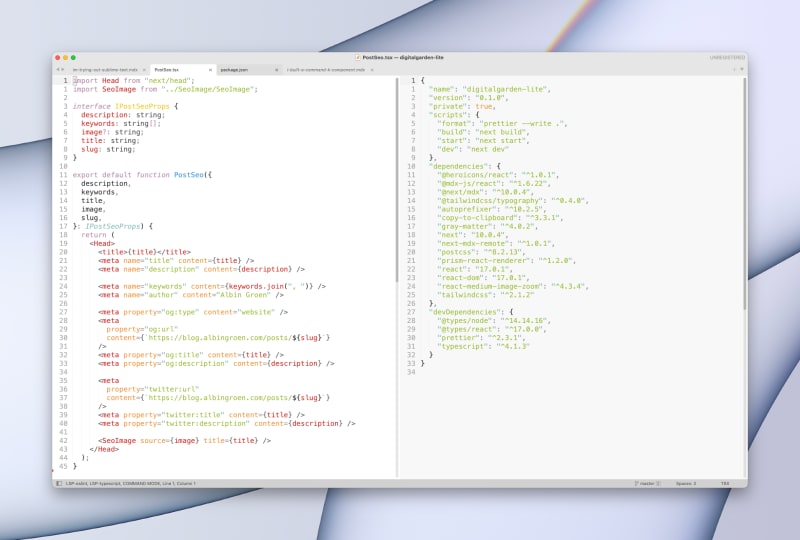This screenshot has width=800, height=540.
Task: Click line number 45 in PostSeo.tsx gutter
Action: pyautogui.click(x=63, y=467)
